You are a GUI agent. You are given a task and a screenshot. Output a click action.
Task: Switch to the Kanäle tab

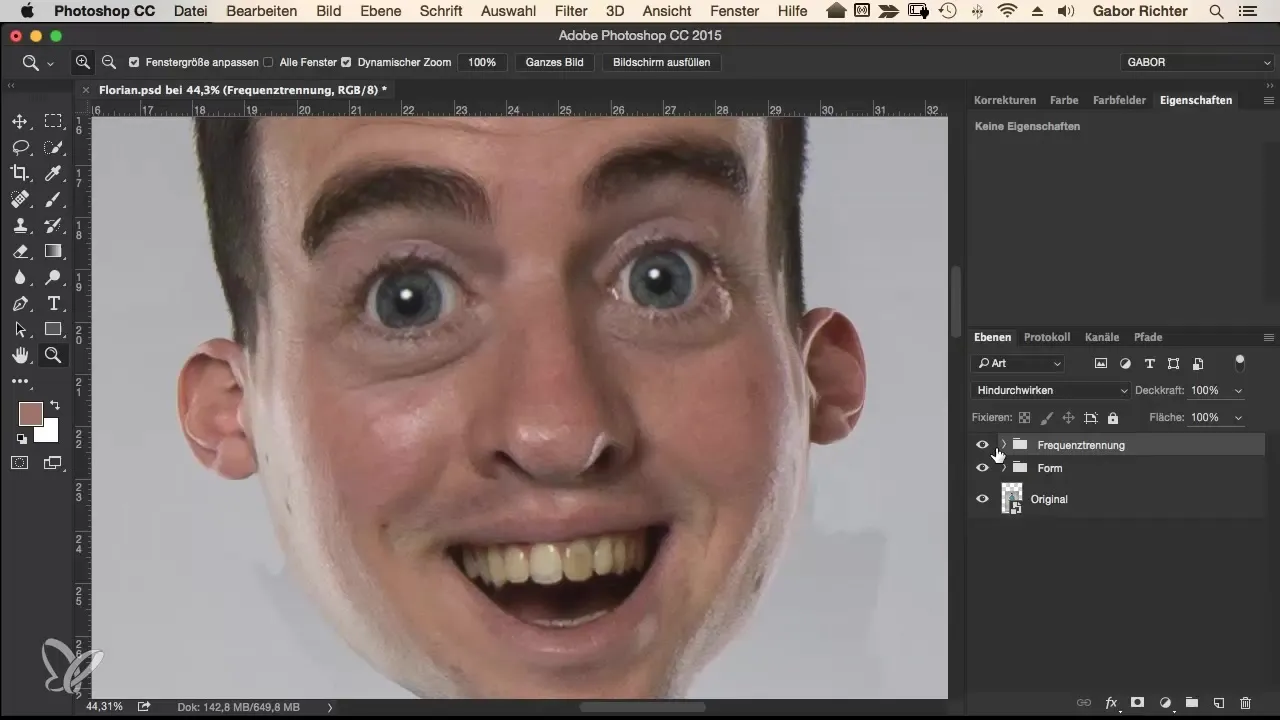pyautogui.click(x=1102, y=338)
